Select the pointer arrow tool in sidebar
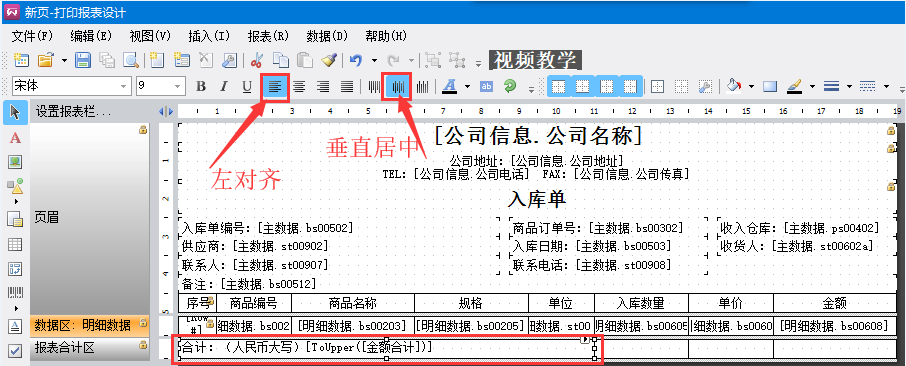Viewport: 906px width, 366px height. [15, 112]
